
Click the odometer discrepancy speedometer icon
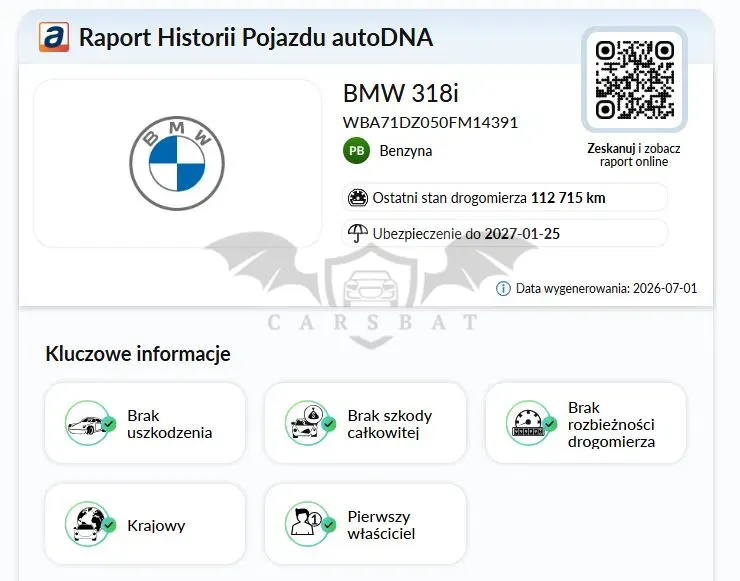[x=529, y=423]
